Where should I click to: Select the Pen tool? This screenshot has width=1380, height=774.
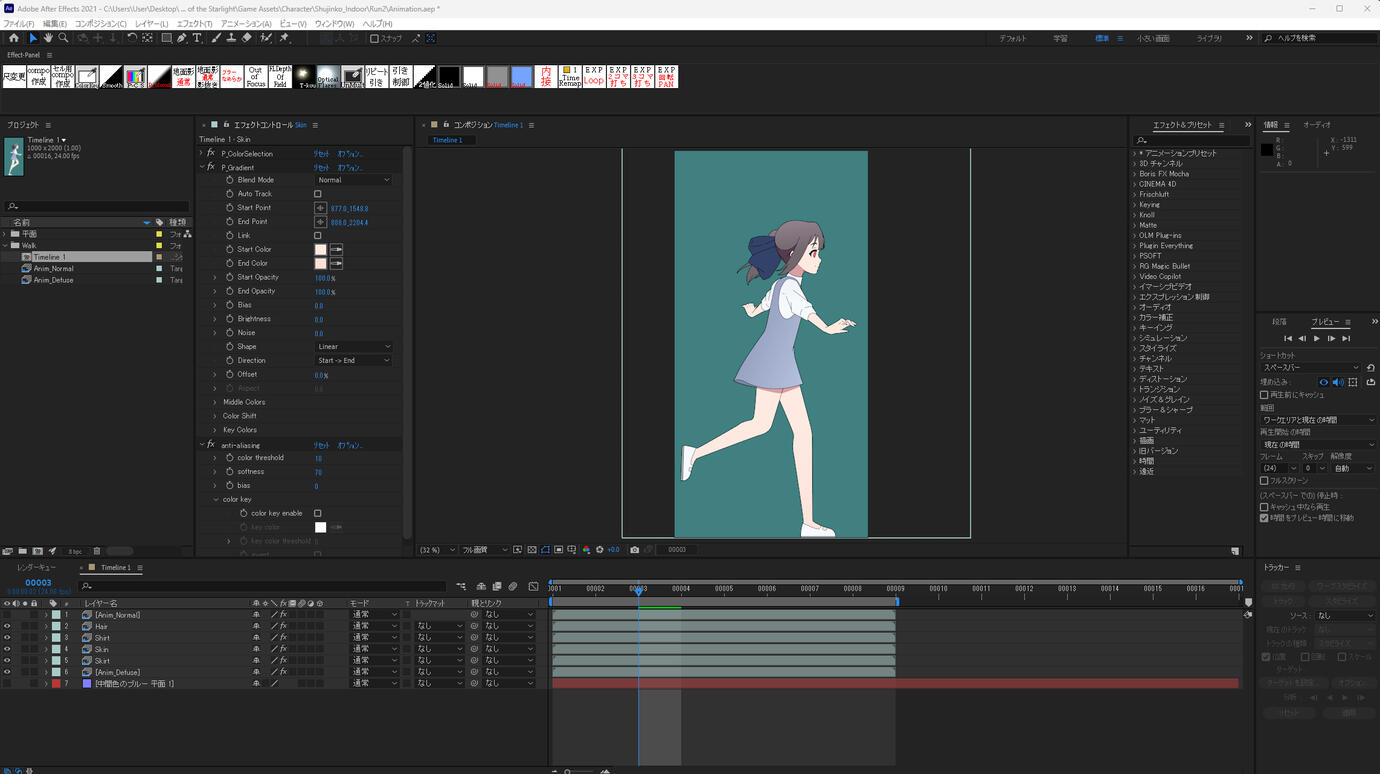[x=181, y=38]
